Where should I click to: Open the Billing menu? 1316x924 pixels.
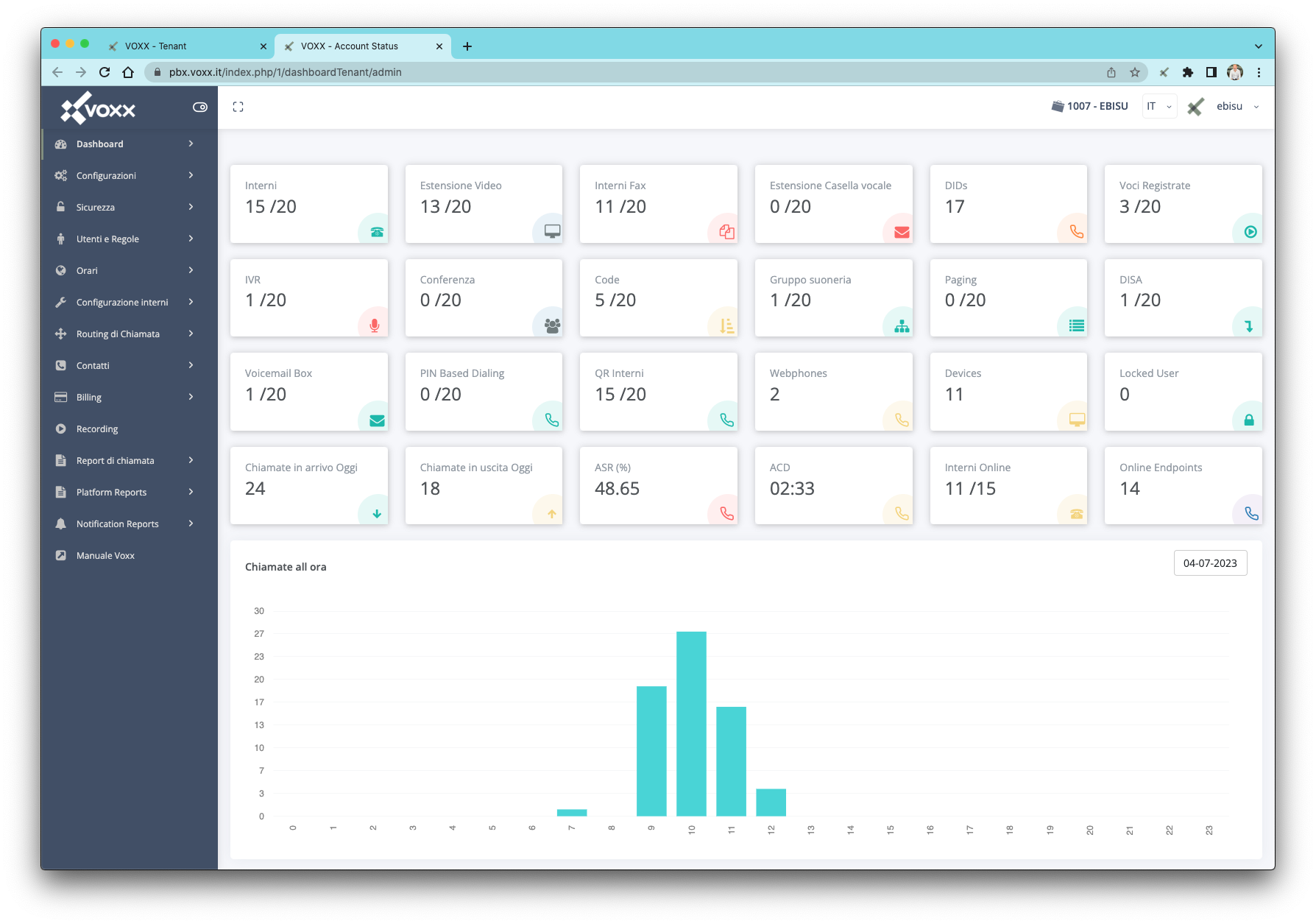[x=130, y=397]
